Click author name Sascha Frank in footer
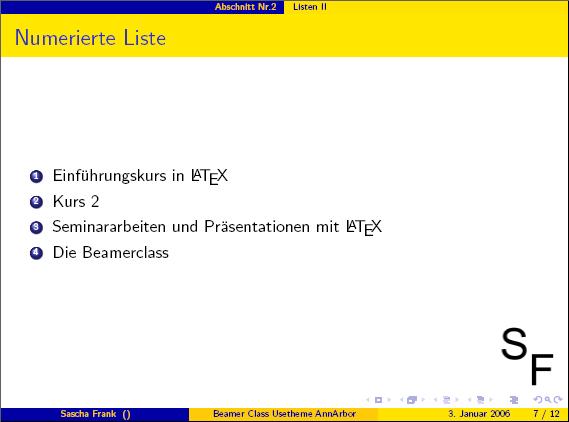569x422 pixels. [x=88, y=414]
